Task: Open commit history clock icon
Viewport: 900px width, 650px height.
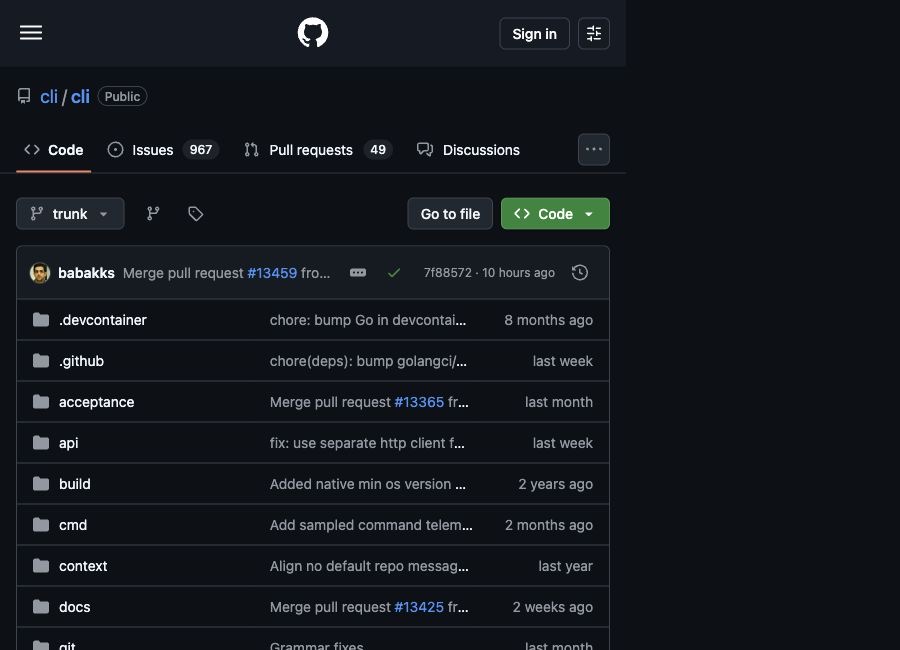Action: (580, 273)
